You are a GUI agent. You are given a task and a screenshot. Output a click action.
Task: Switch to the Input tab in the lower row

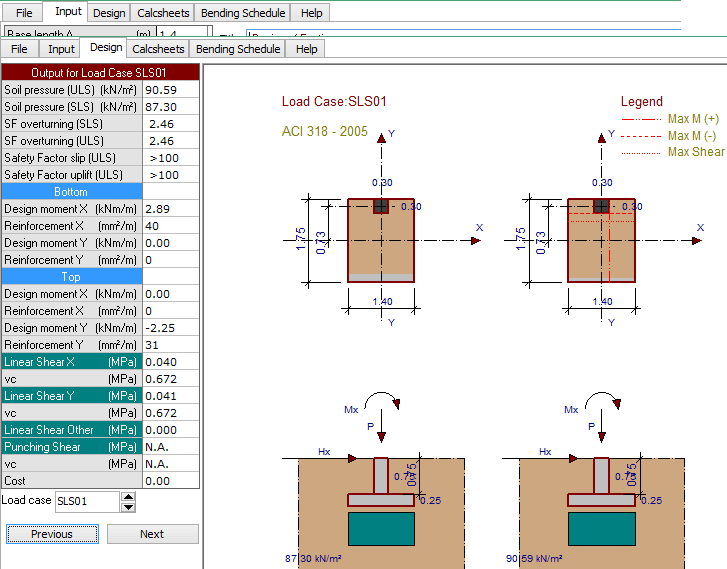point(61,49)
